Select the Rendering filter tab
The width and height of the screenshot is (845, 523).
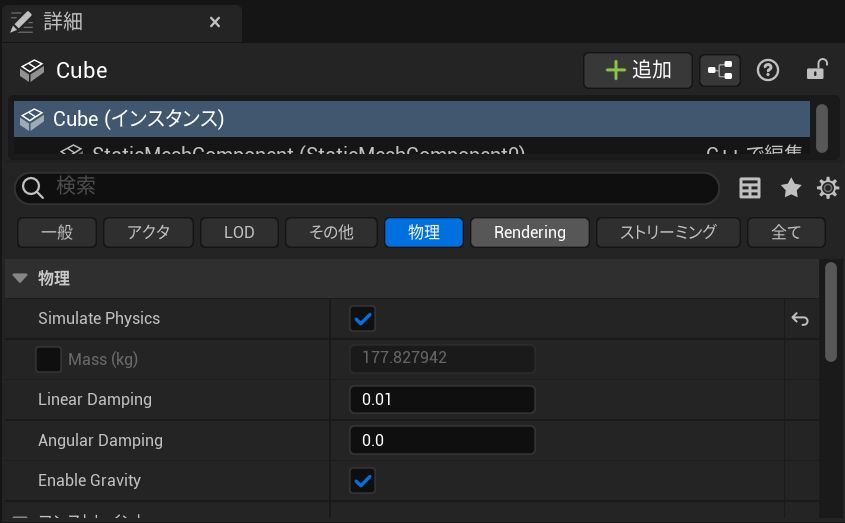[x=530, y=232]
